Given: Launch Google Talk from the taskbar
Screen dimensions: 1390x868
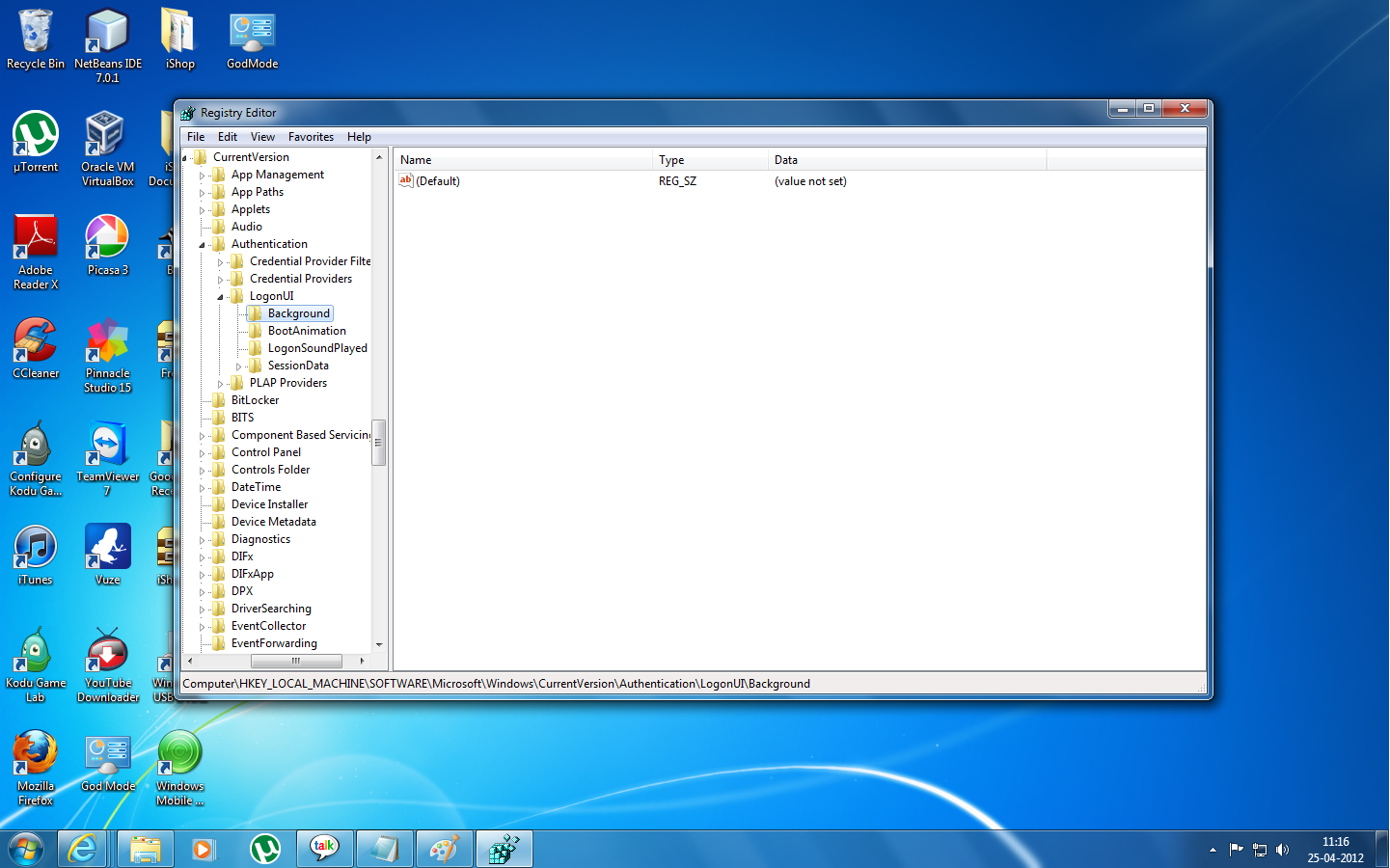Looking at the screenshot, I should 324,849.
